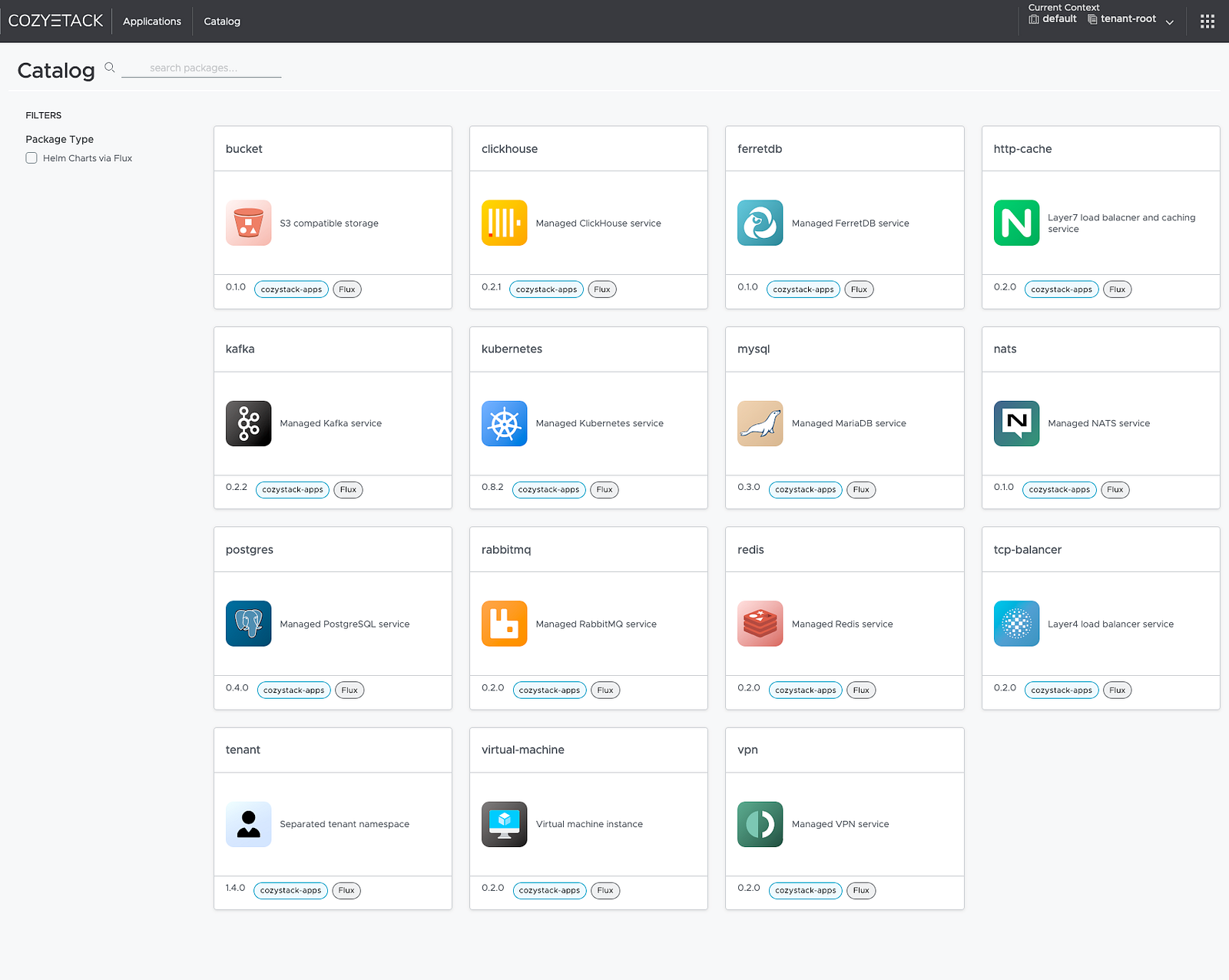Focus the search packages input field
Screen dimensions: 1229x980
pyautogui.click(x=201, y=68)
